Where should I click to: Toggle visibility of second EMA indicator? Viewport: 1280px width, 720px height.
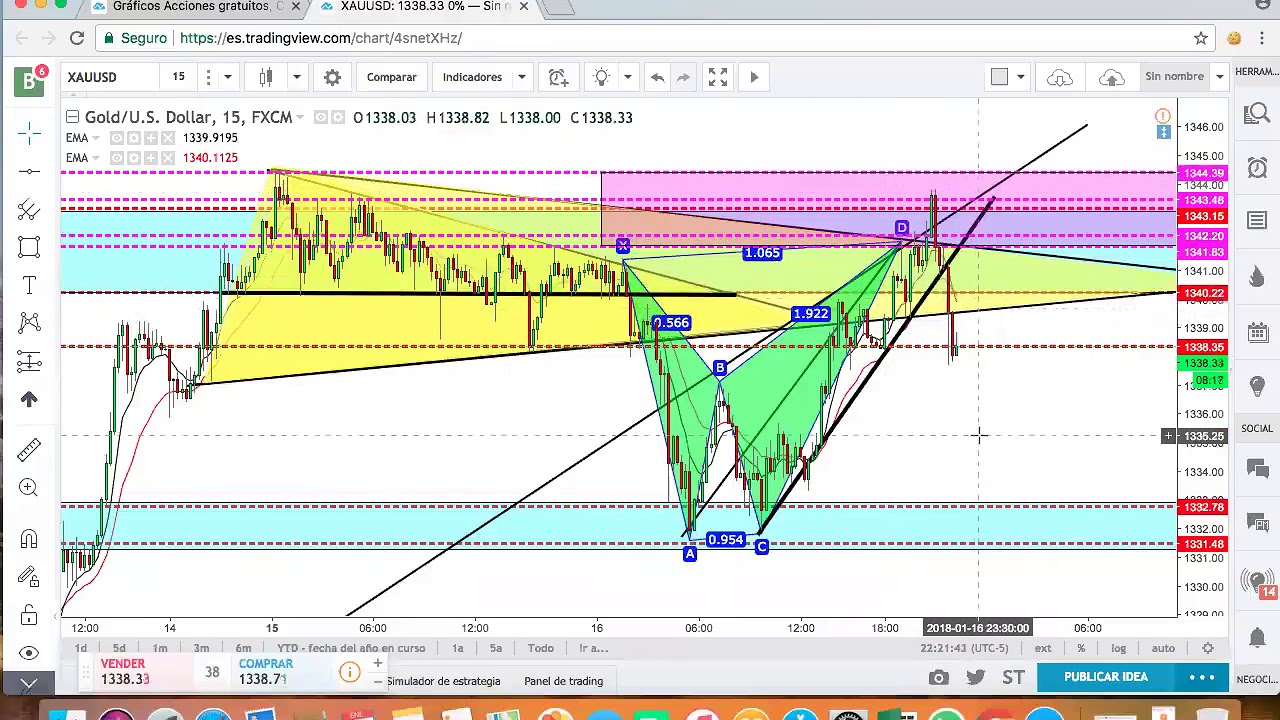tap(117, 158)
